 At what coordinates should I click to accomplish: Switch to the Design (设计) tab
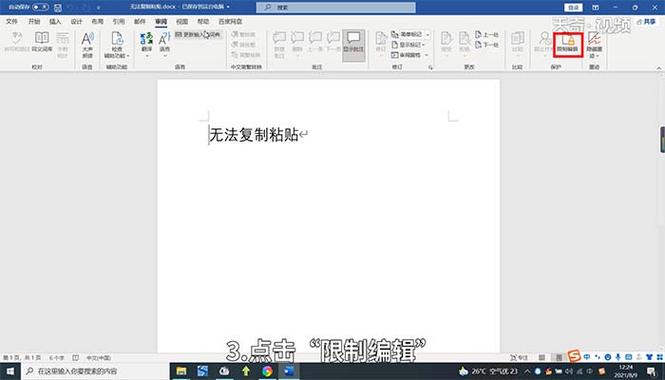coord(76,21)
